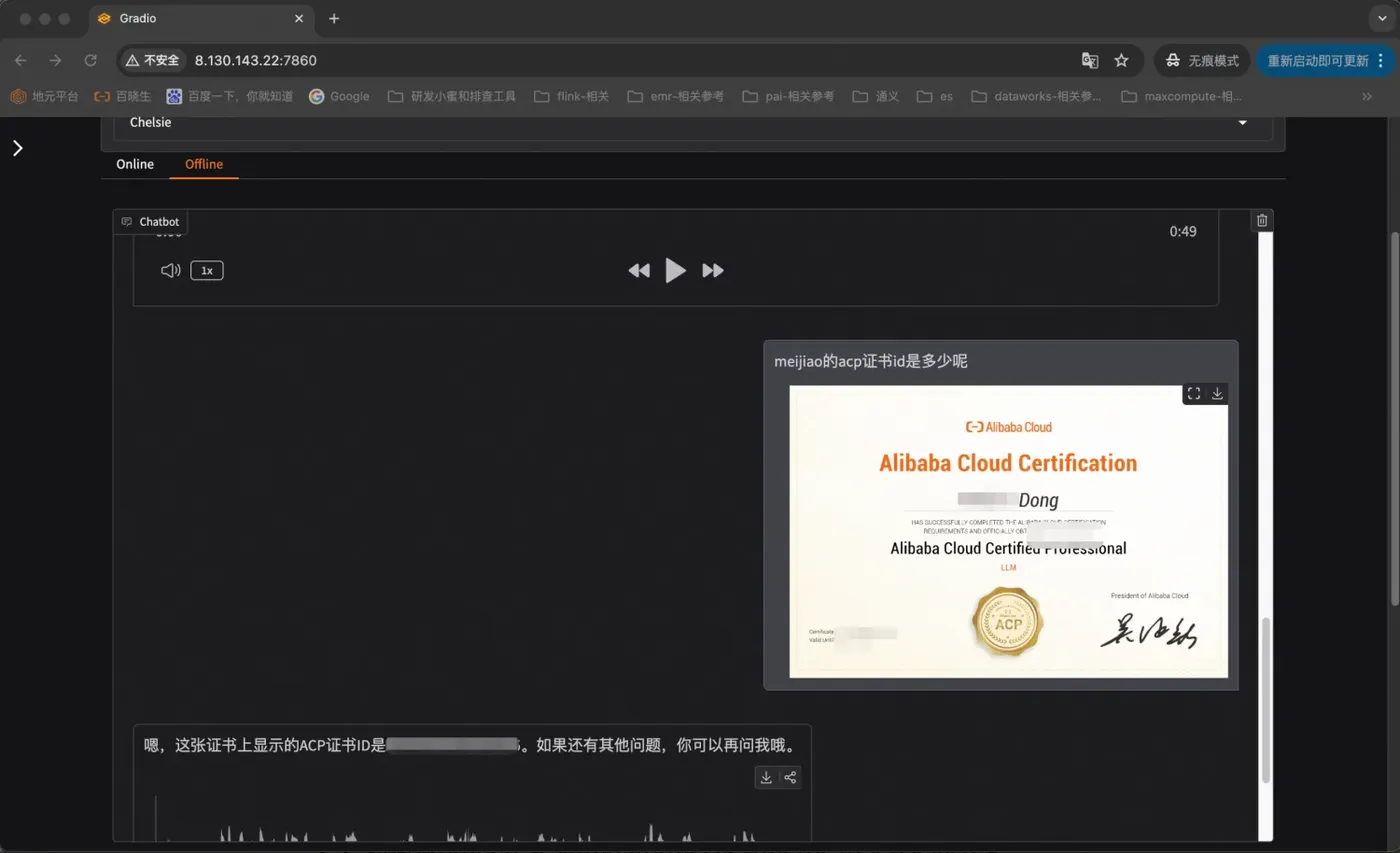Click 重新启动即可更新 update button

click(x=1317, y=60)
